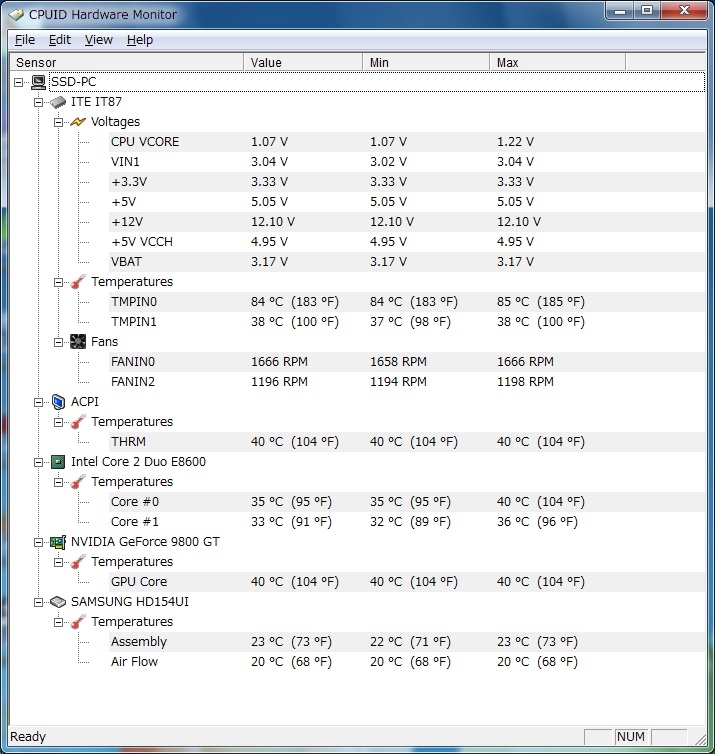Collapse the ITE IT87 tree node
715x754 pixels.
pyautogui.click(x=39, y=102)
